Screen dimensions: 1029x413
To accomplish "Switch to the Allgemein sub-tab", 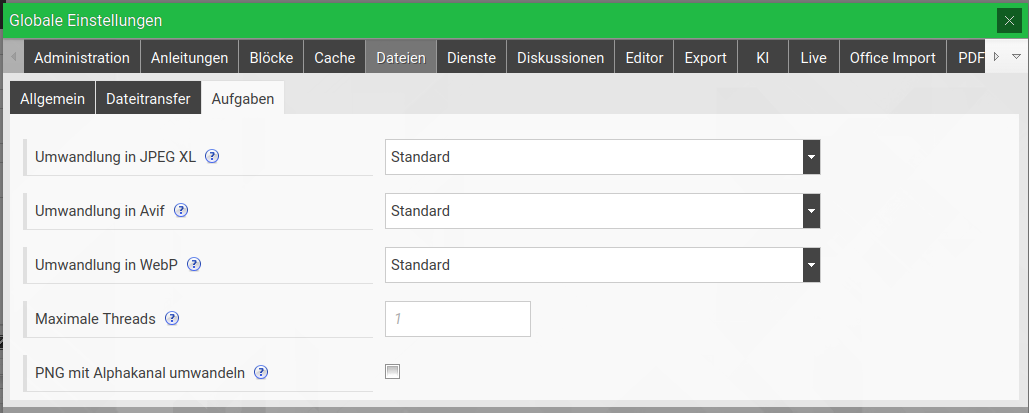I will [x=52, y=99].
